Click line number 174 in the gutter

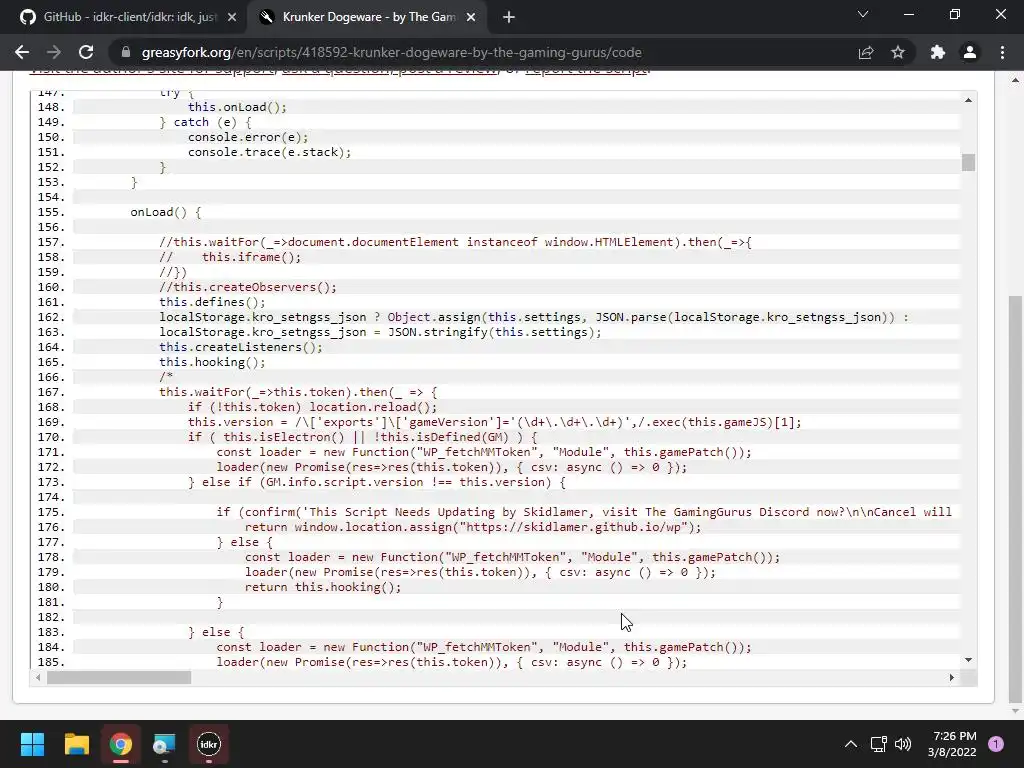pos(52,498)
